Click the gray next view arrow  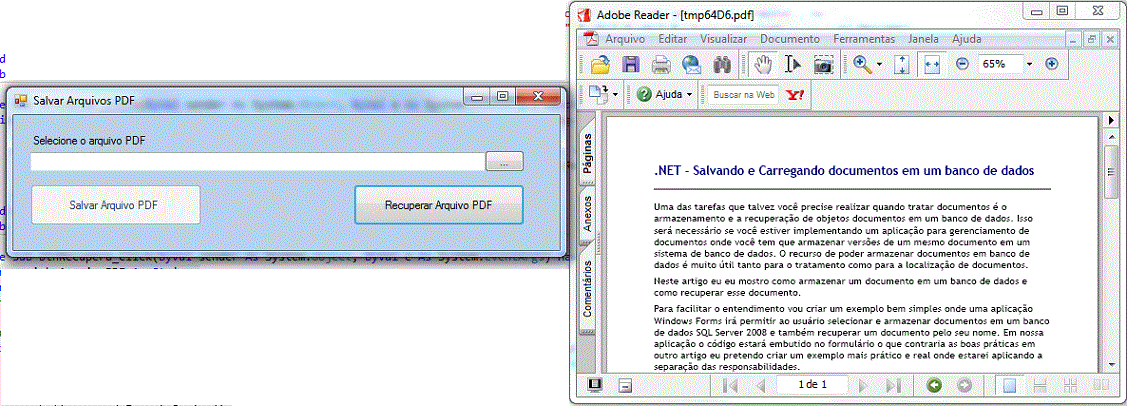point(965,385)
